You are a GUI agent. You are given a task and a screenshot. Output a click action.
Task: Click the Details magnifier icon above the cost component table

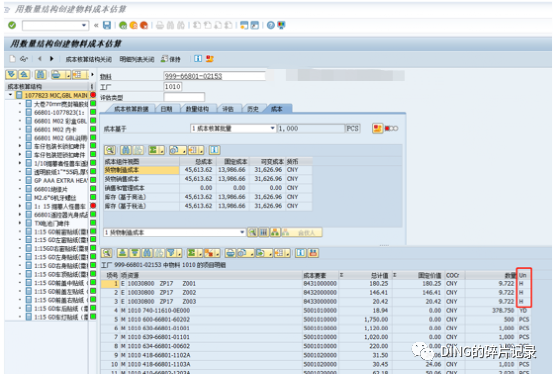pyautogui.click(x=110, y=150)
